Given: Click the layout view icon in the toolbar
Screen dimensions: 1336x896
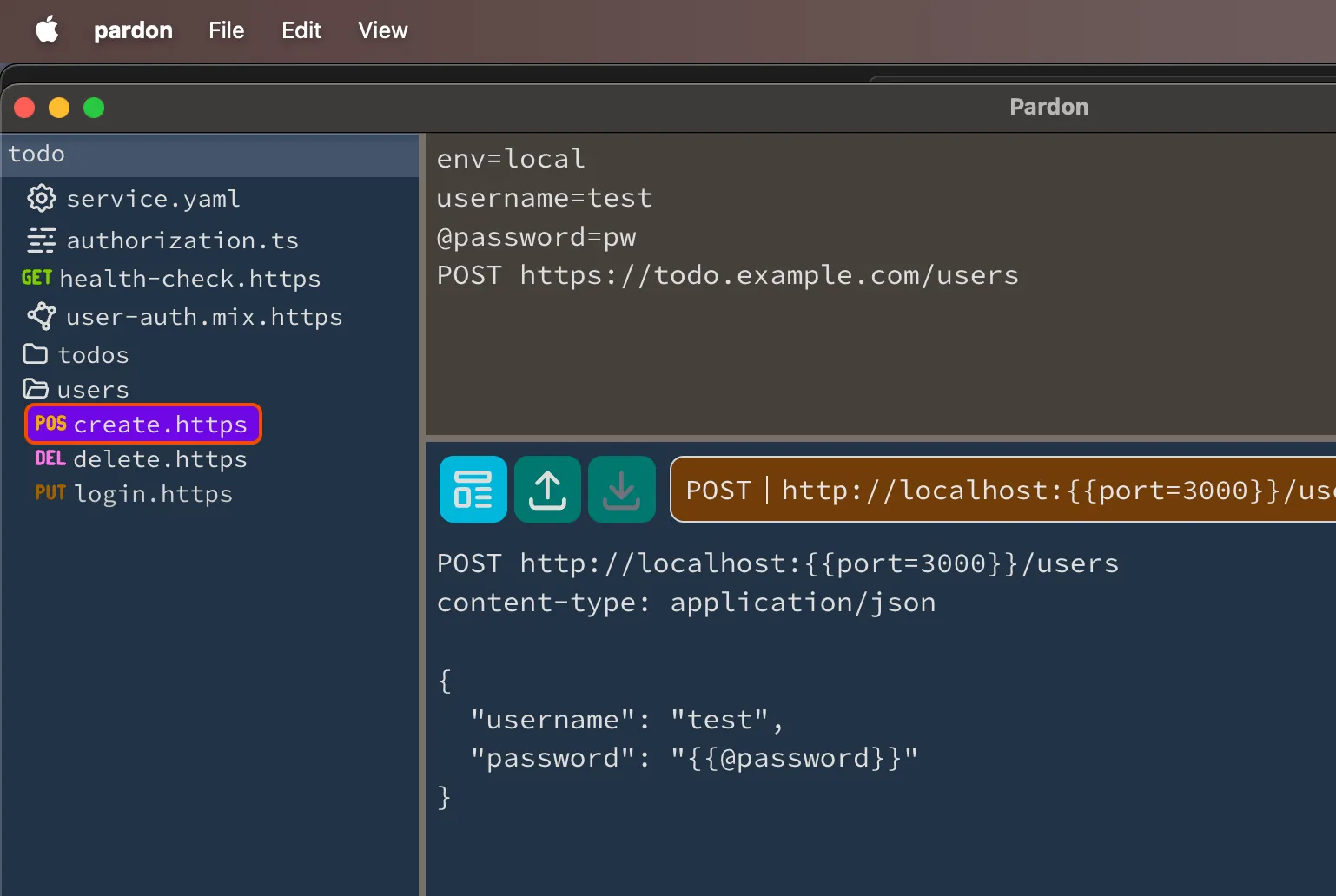Looking at the screenshot, I should (x=473, y=490).
